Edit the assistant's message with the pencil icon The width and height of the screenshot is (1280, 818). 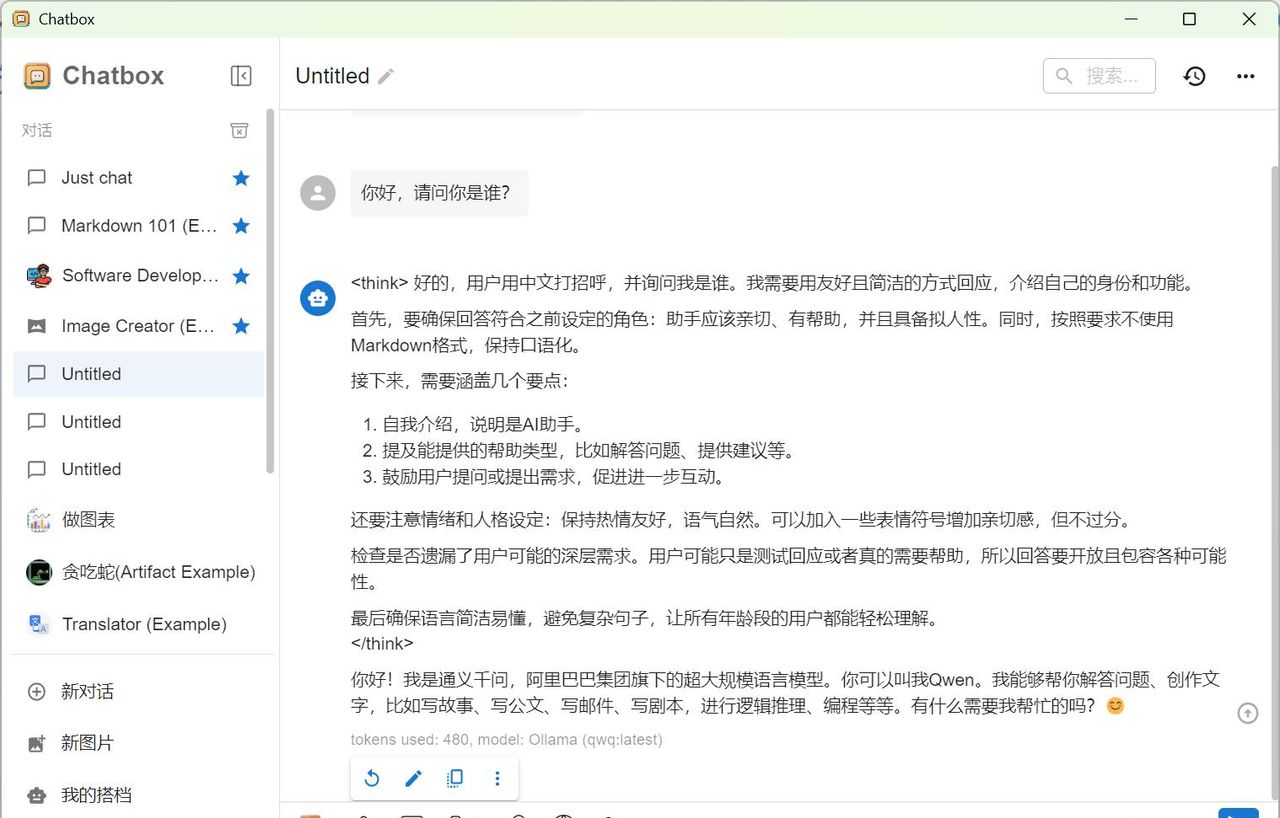pyautogui.click(x=413, y=778)
